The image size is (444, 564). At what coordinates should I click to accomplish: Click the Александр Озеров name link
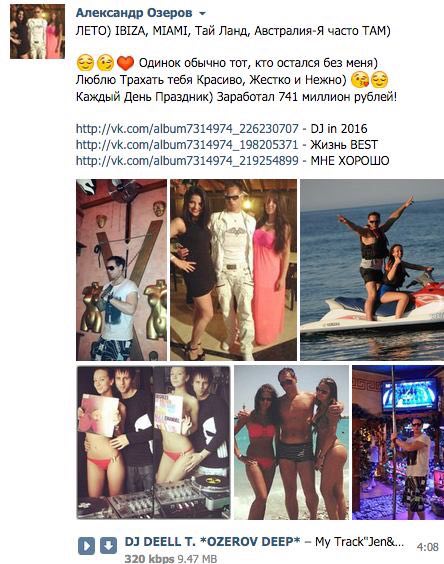tap(134, 13)
